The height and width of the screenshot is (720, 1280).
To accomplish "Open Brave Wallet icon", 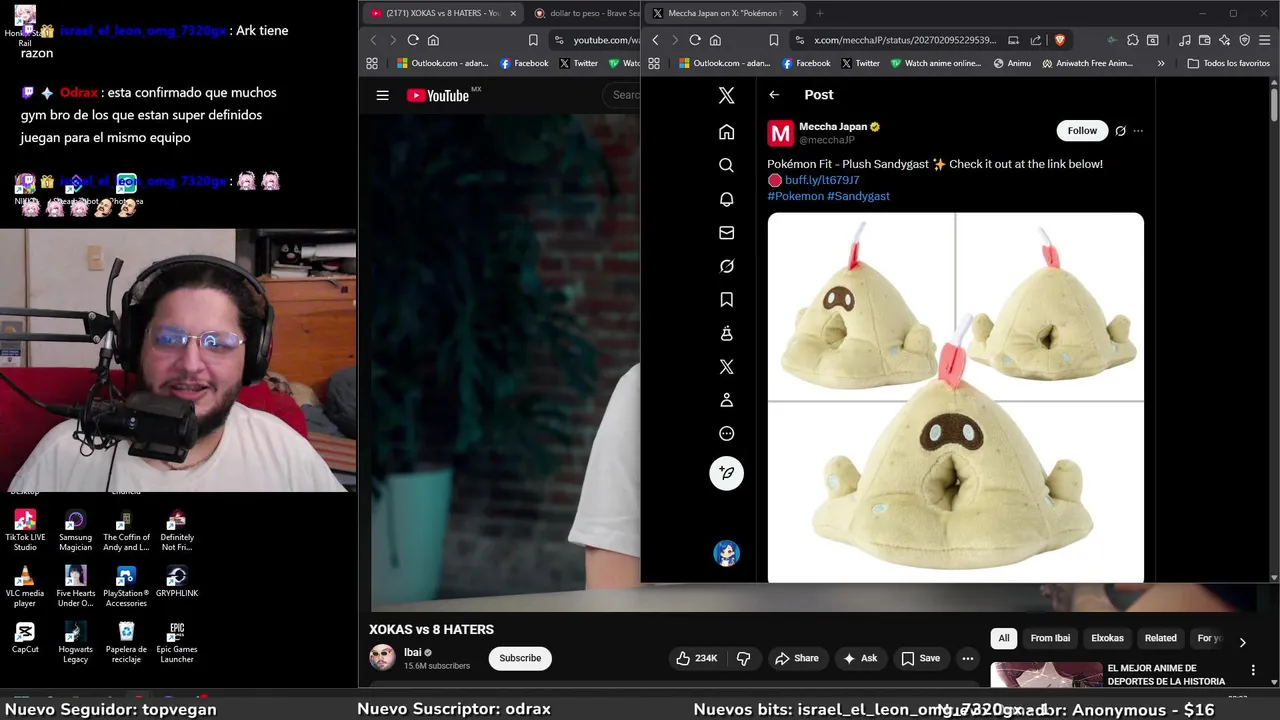I will [x=1205, y=40].
